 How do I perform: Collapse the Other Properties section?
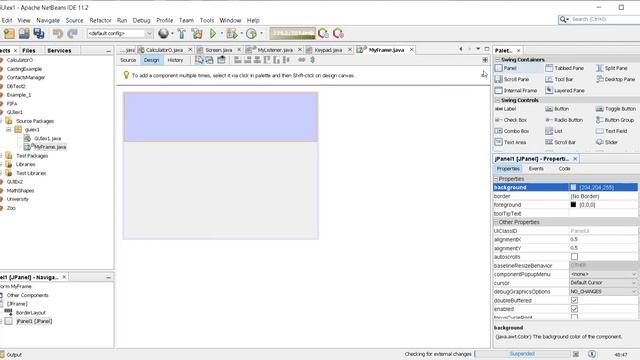(496, 222)
